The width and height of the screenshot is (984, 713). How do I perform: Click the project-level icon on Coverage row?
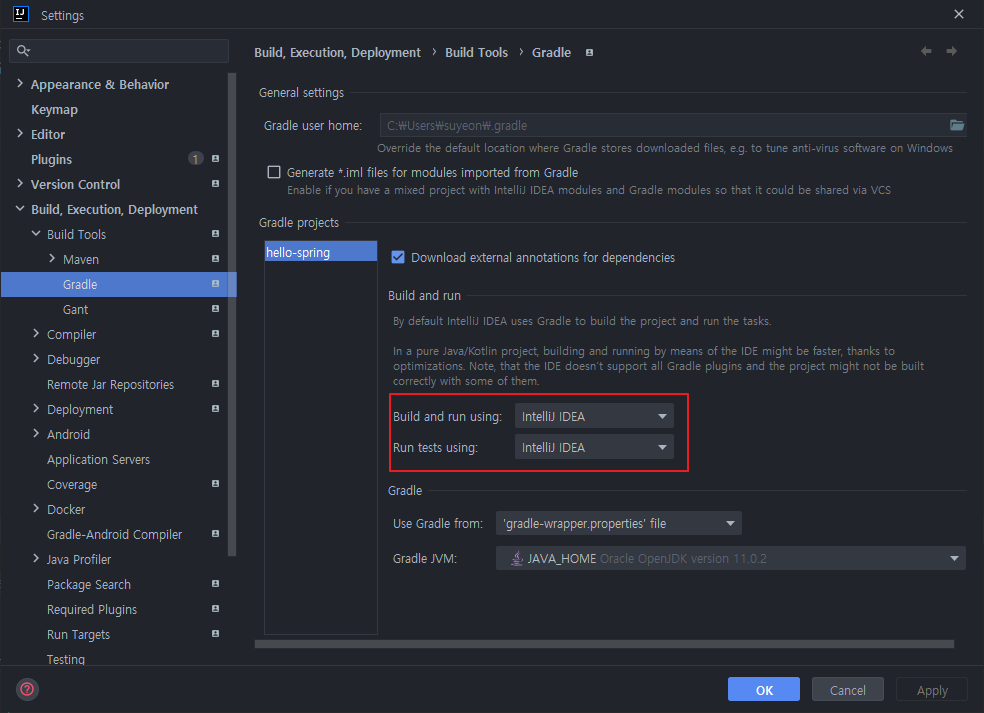click(215, 484)
